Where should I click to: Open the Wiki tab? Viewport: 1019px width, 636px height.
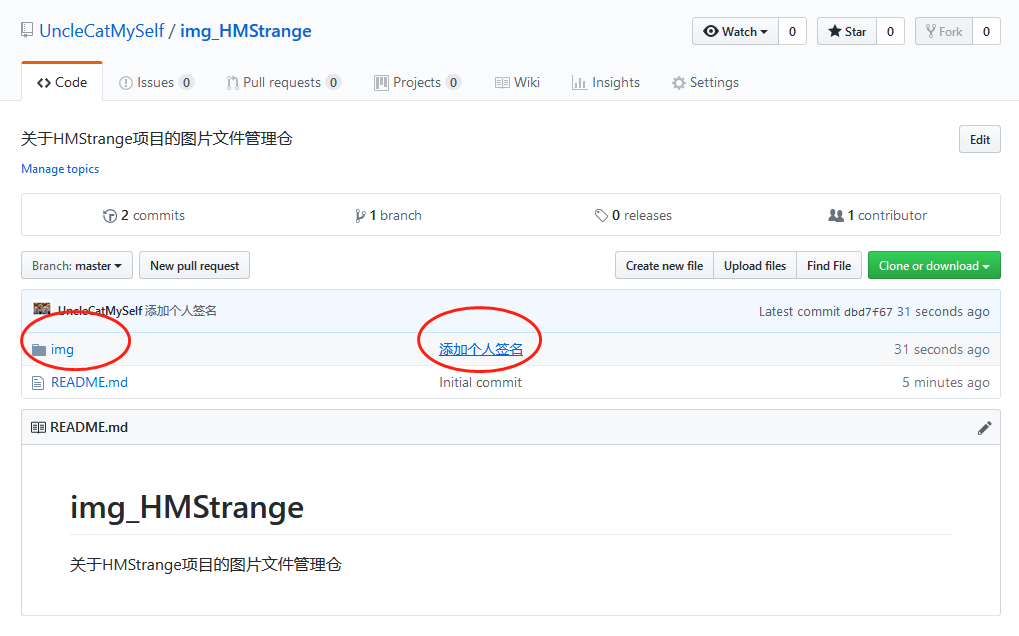point(517,83)
